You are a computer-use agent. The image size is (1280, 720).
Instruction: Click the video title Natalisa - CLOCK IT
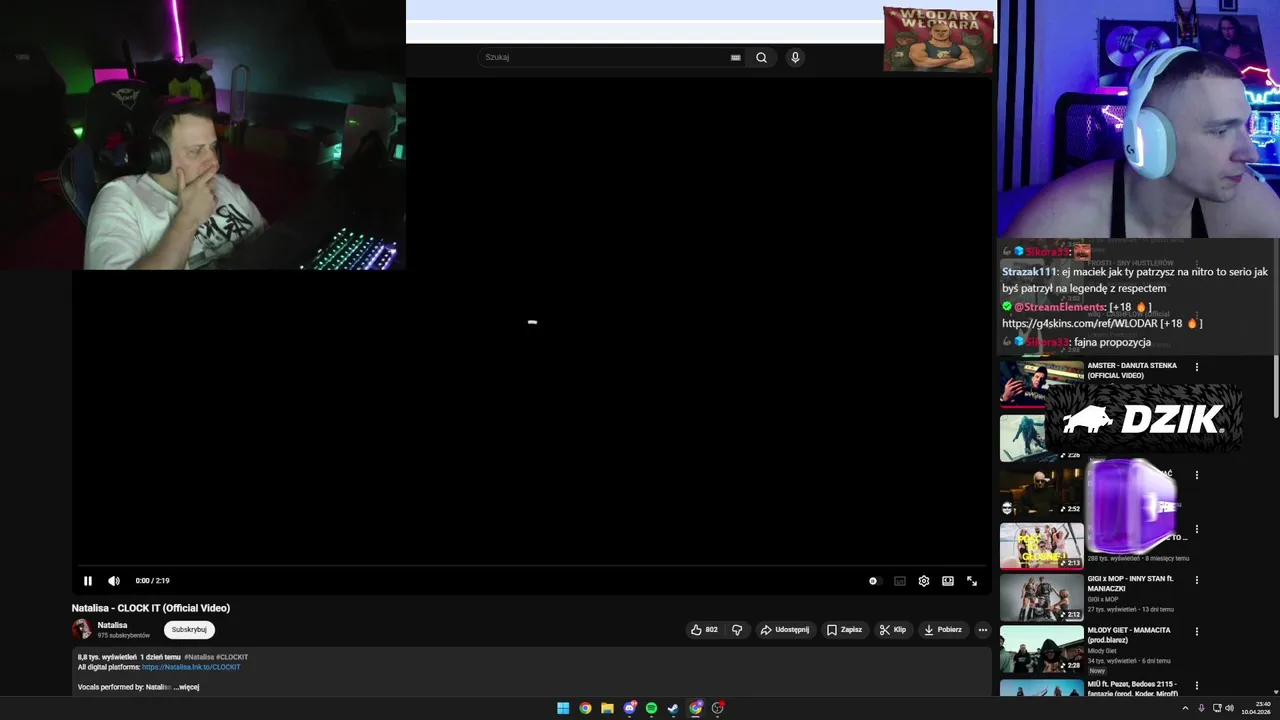pos(151,608)
